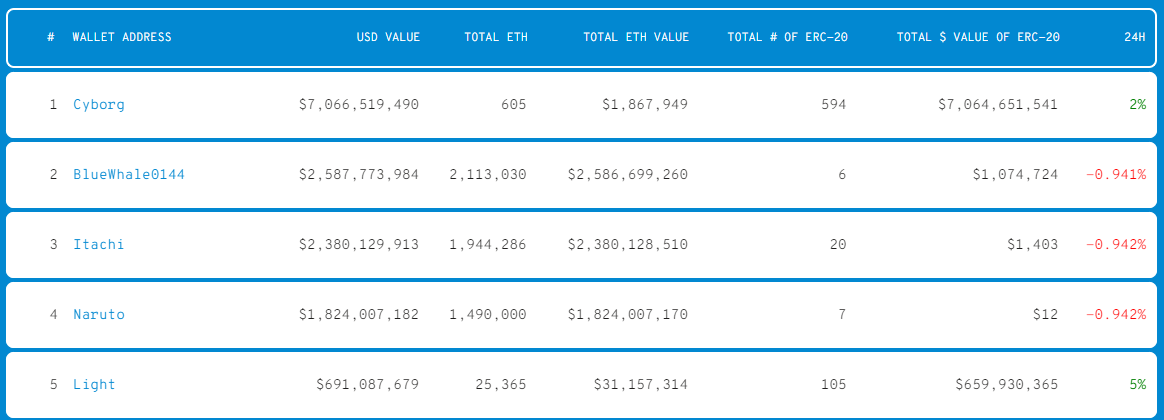Image resolution: width=1164 pixels, height=420 pixels.
Task: Open the Cyborg wallet link
Action: point(99,105)
